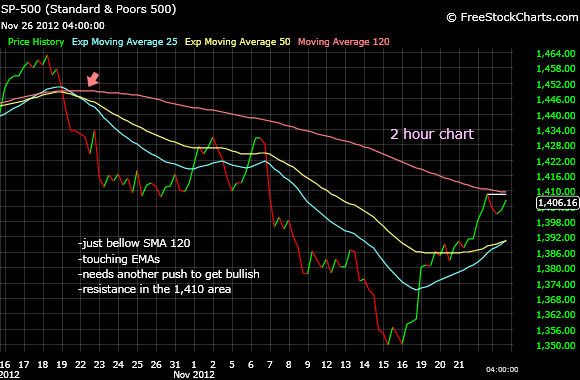
Task: Click the 1,350.00 price axis label
Action: click(x=556, y=346)
